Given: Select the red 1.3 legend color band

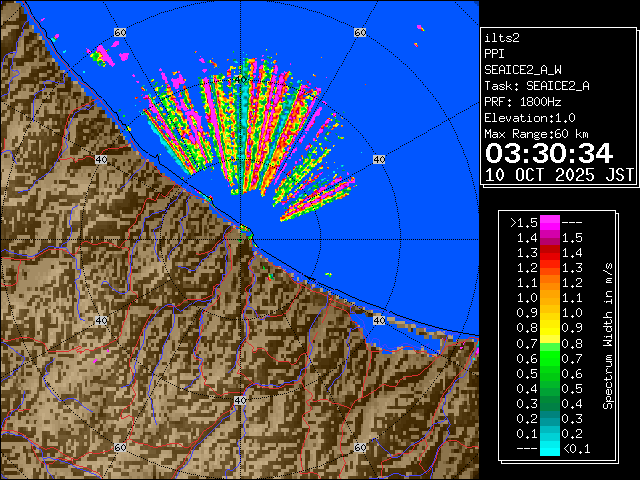Looking at the screenshot, I should (549, 267).
